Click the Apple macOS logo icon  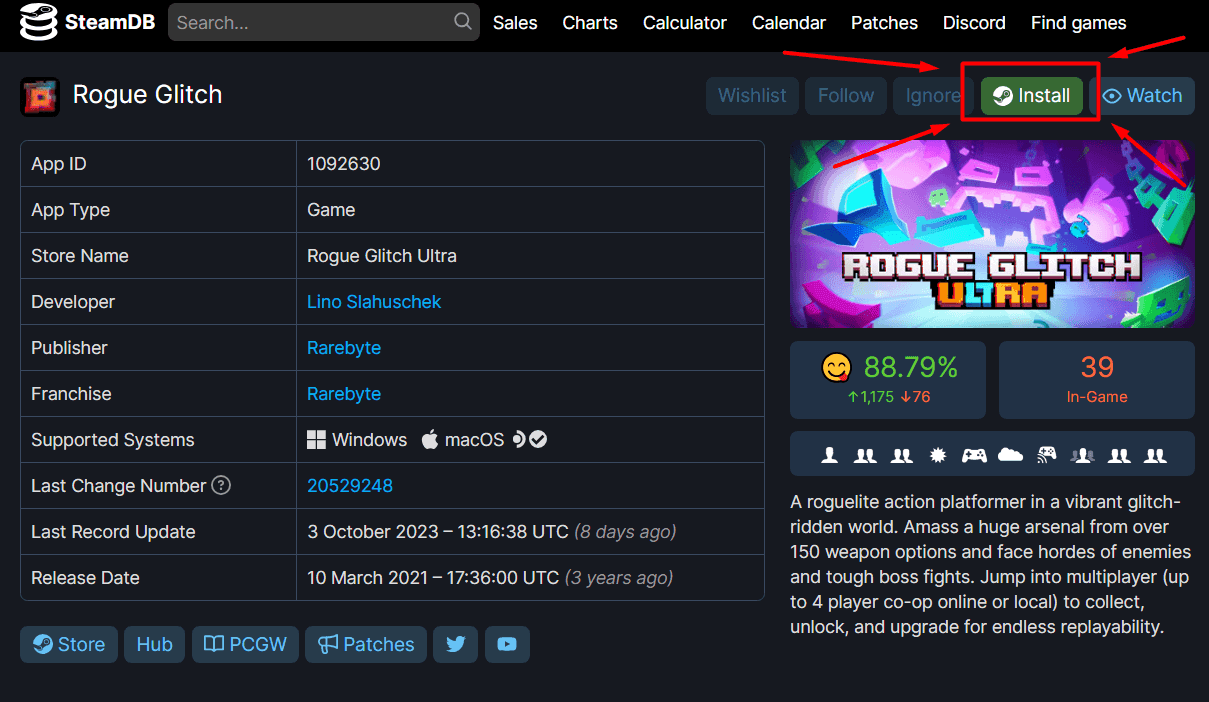pos(430,440)
